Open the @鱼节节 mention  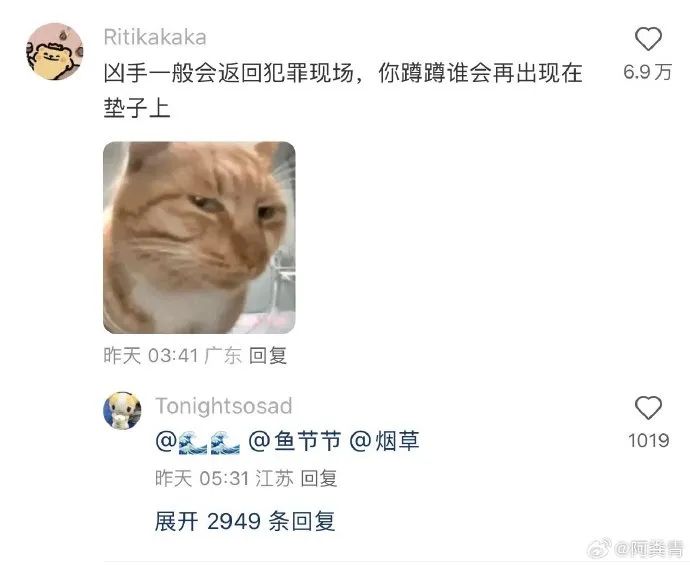coord(295,441)
